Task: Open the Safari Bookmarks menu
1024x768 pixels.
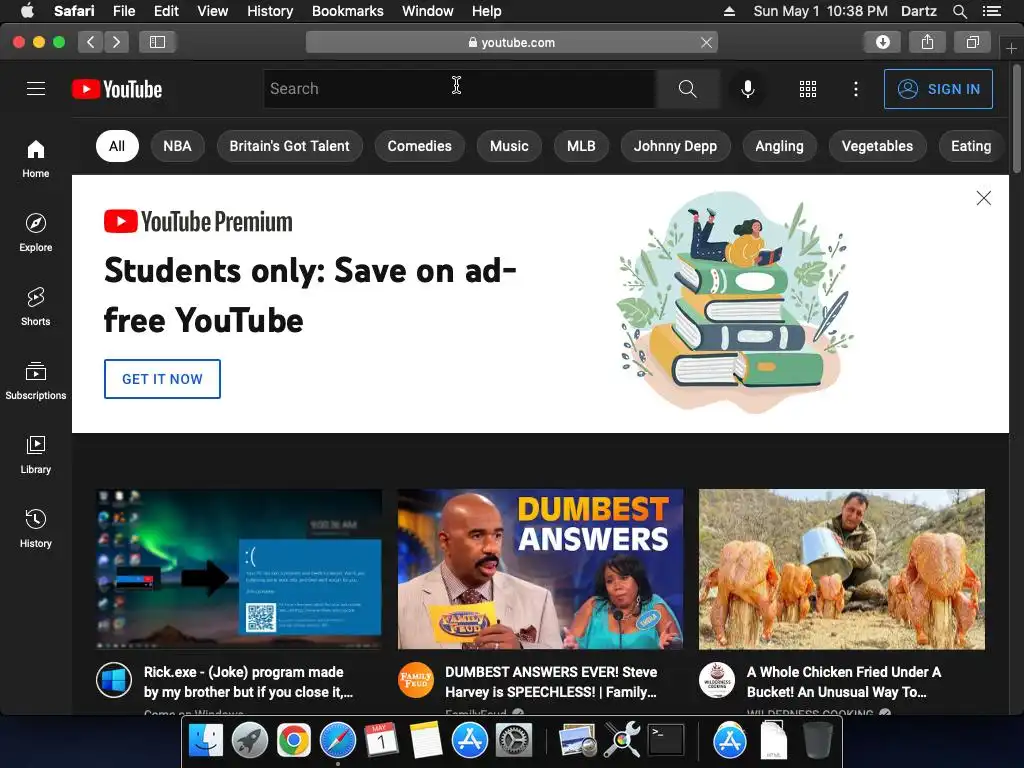Action: (x=347, y=11)
